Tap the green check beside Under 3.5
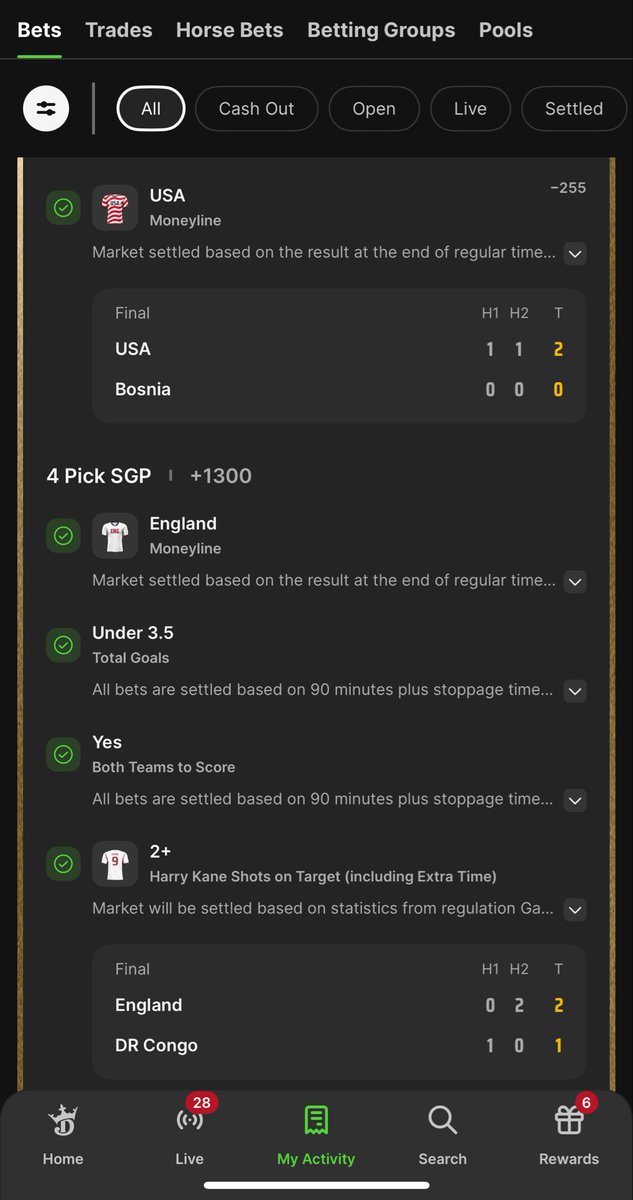This screenshot has height=1200, width=633. pos(63,645)
